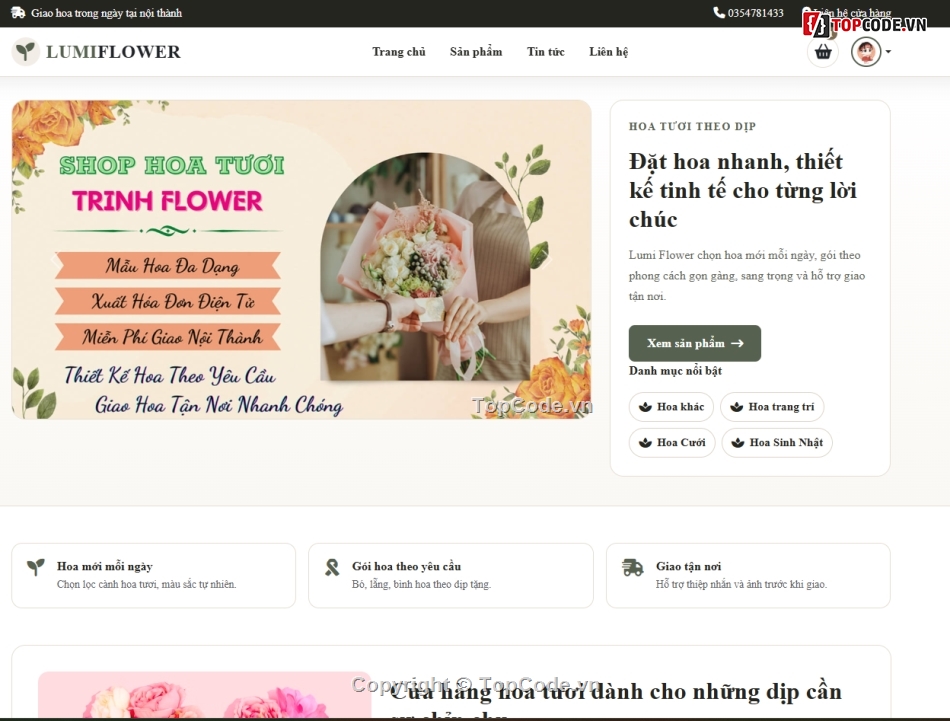Screen dimensions: 950x721
Task: Click the Danh mục nổi bật label
Action: 676,370
